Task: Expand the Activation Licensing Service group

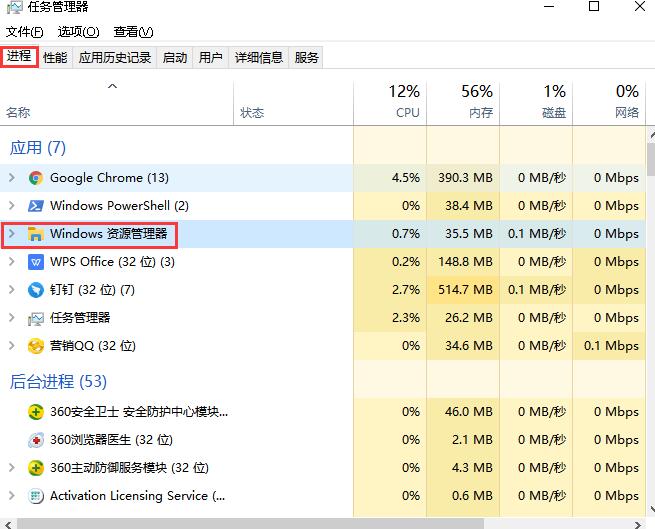Action: click(12, 496)
